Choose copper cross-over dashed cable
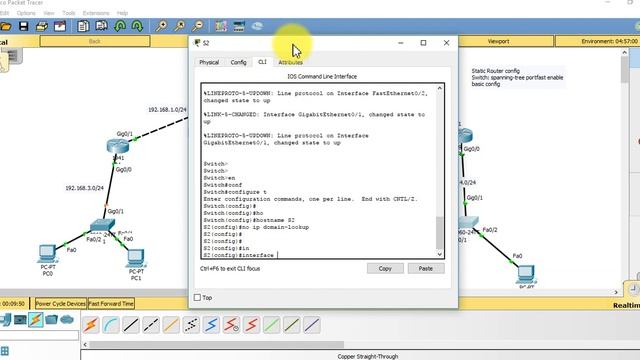The image size is (640, 360). pyautogui.click(x=151, y=325)
